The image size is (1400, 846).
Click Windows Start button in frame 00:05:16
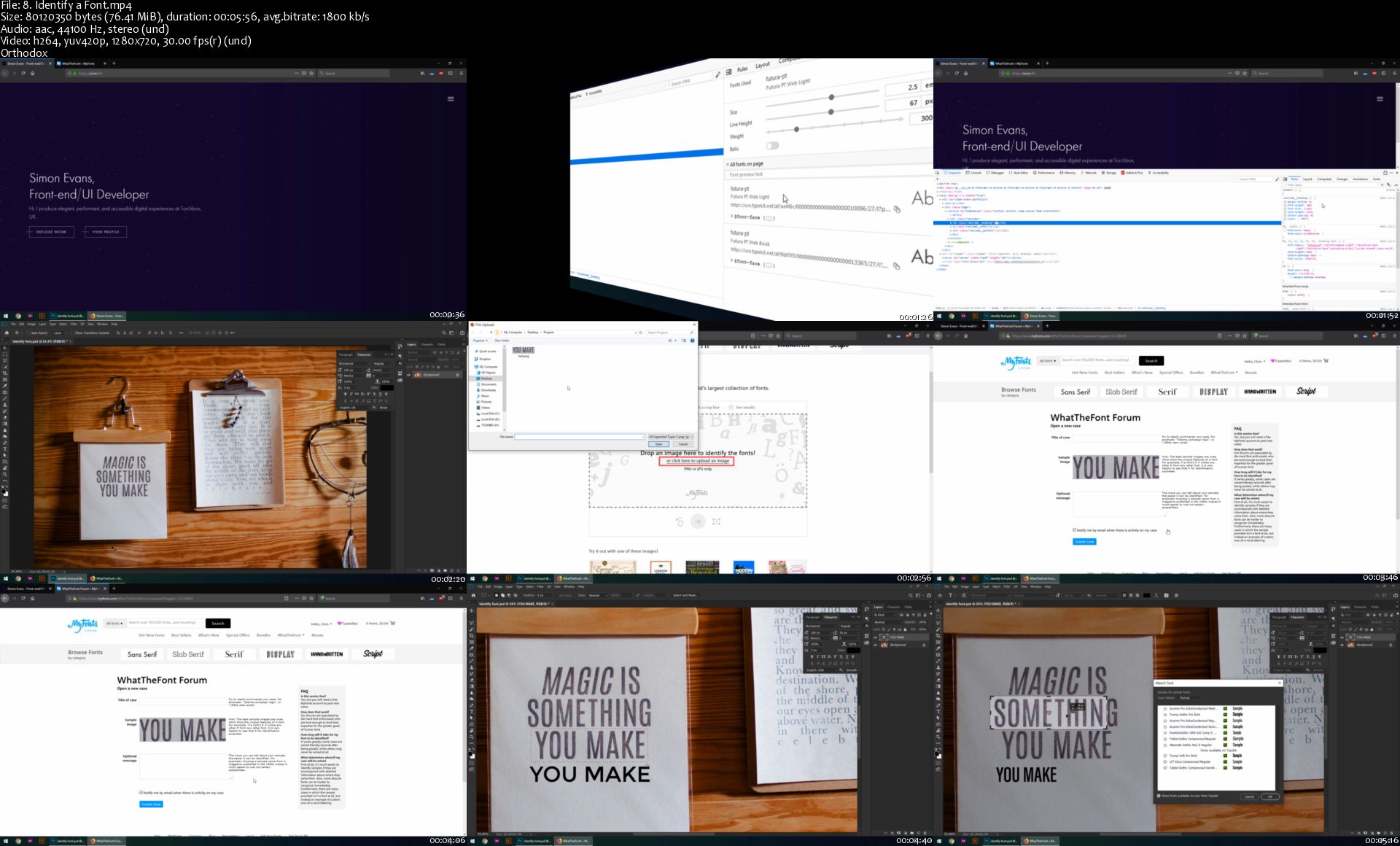click(x=939, y=841)
